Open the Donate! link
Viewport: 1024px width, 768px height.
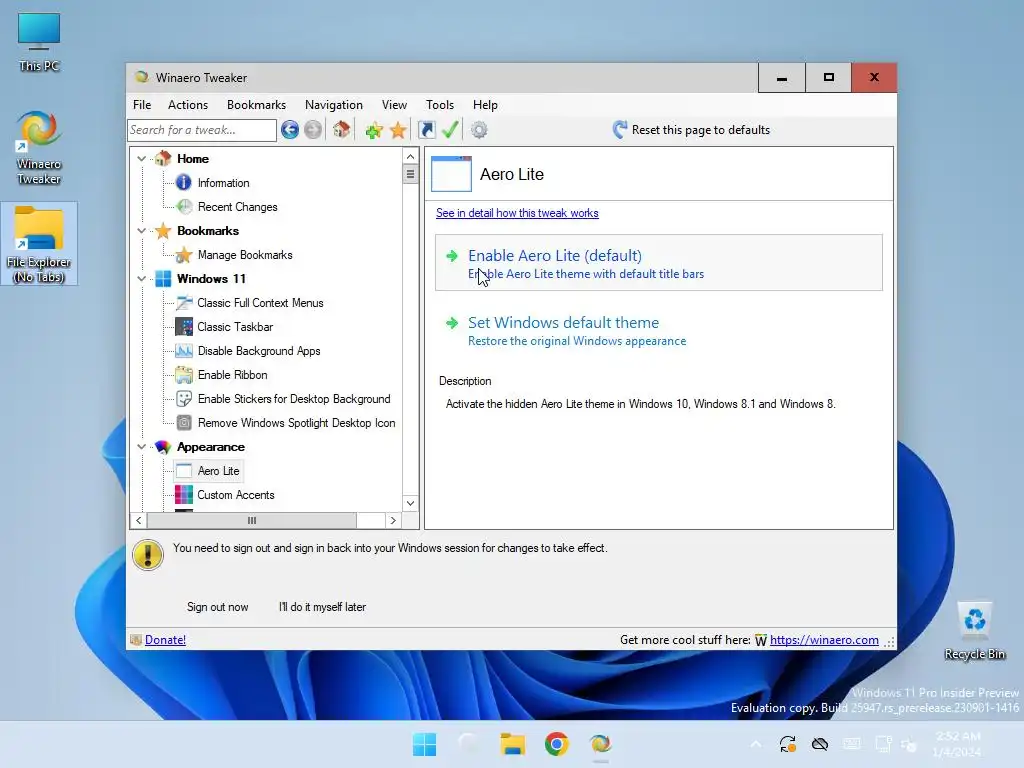coord(165,640)
